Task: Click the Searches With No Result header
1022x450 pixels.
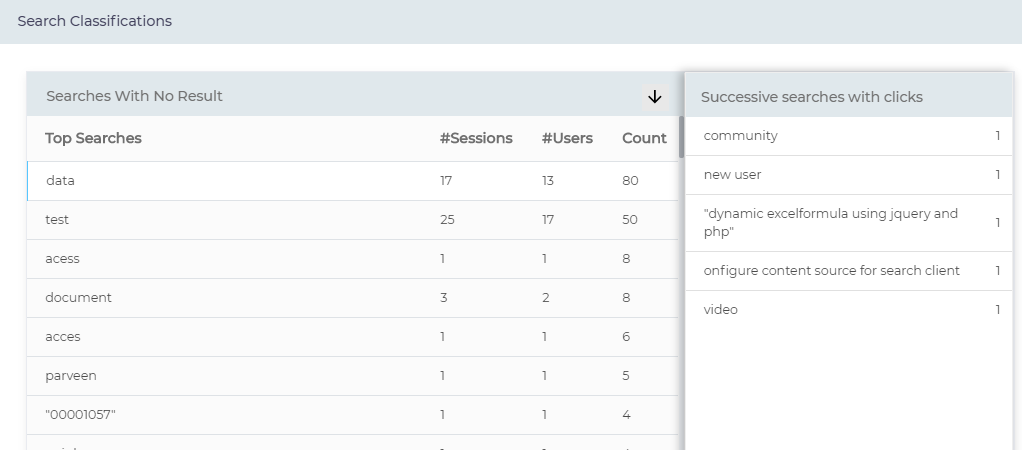Action: tap(134, 96)
